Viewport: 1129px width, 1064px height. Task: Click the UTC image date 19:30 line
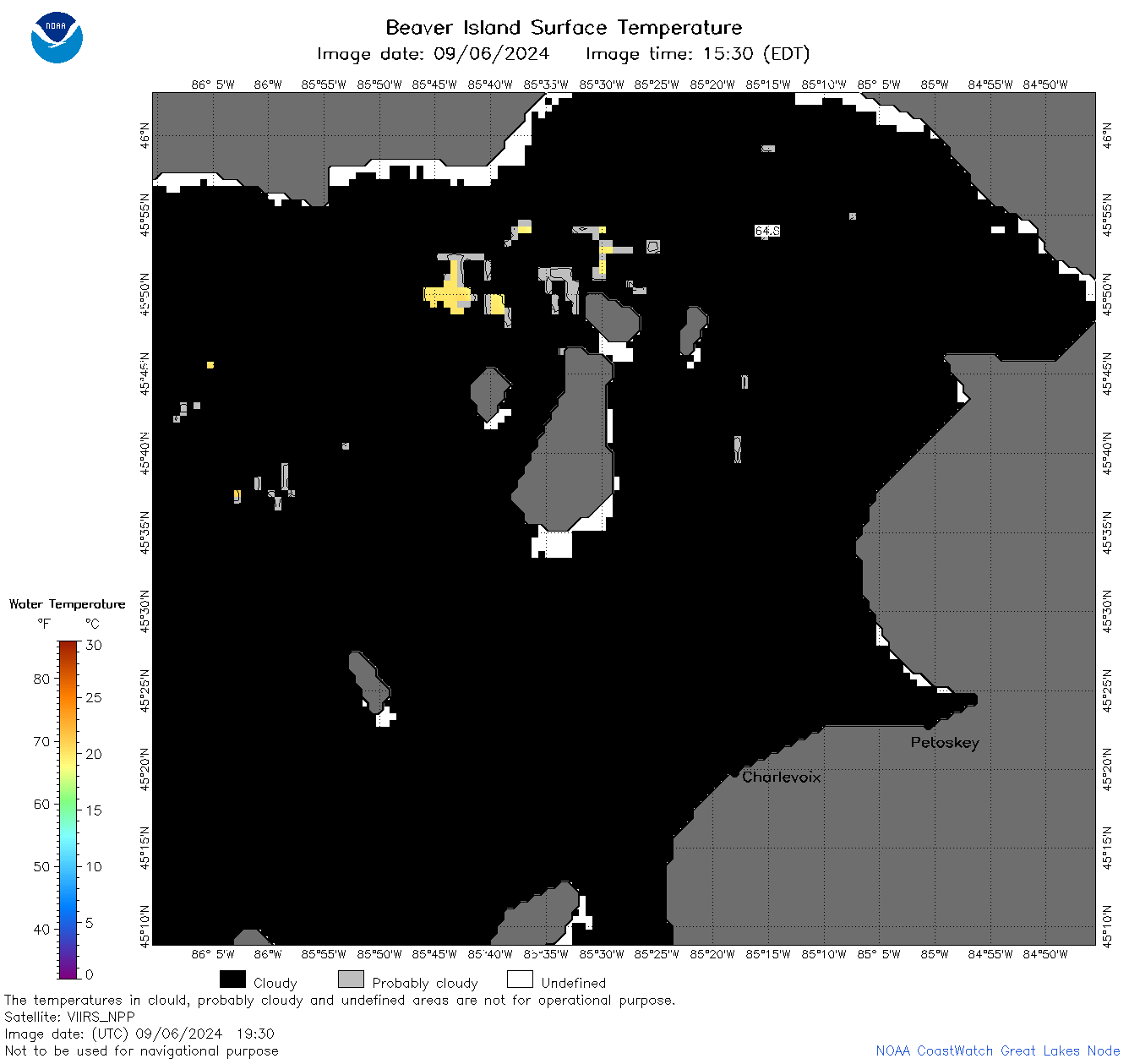pos(139,1034)
